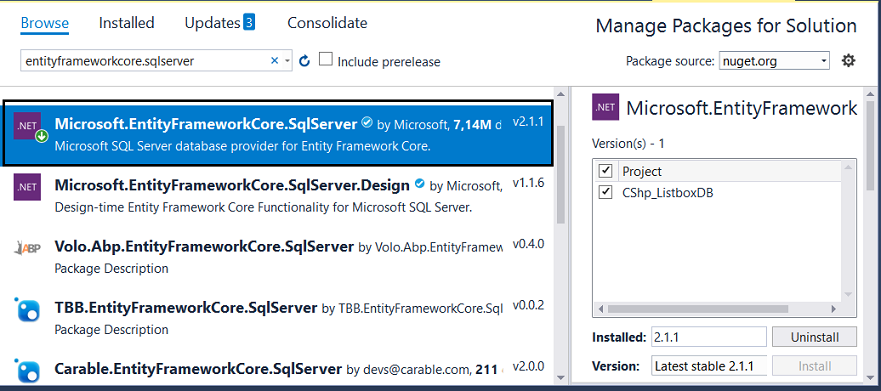Click the package list scroll up arrow
This screenshot has width=881, height=391.
(x=560, y=94)
